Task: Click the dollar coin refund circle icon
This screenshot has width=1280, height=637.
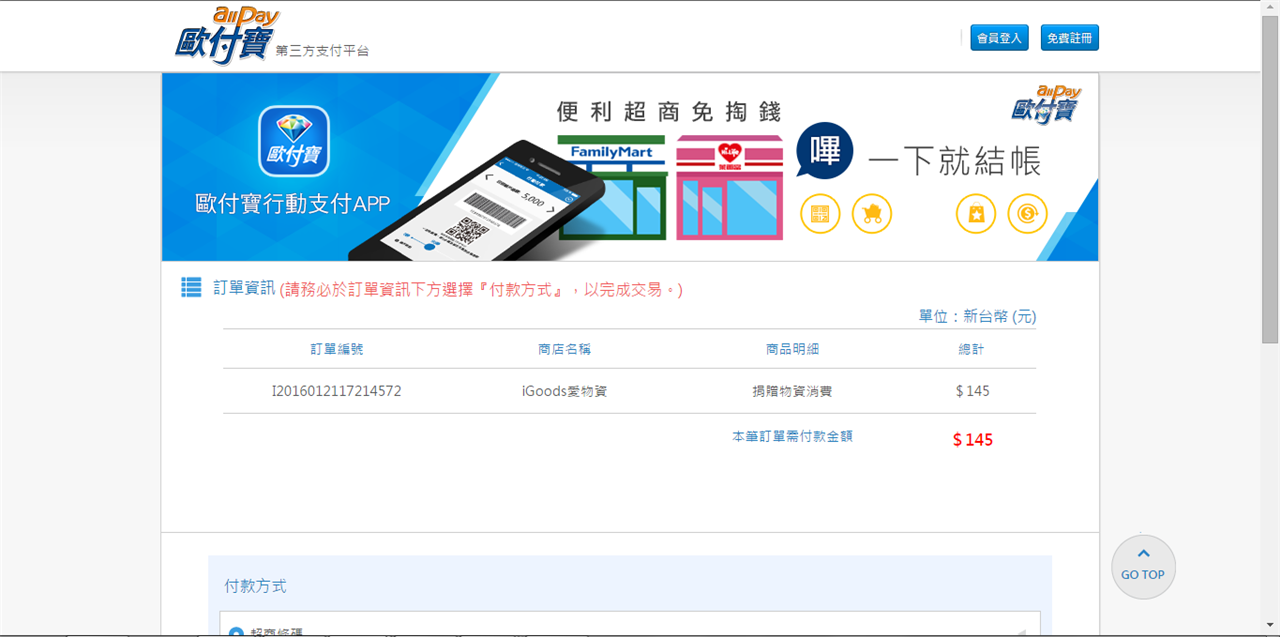Action: [1027, 214]
